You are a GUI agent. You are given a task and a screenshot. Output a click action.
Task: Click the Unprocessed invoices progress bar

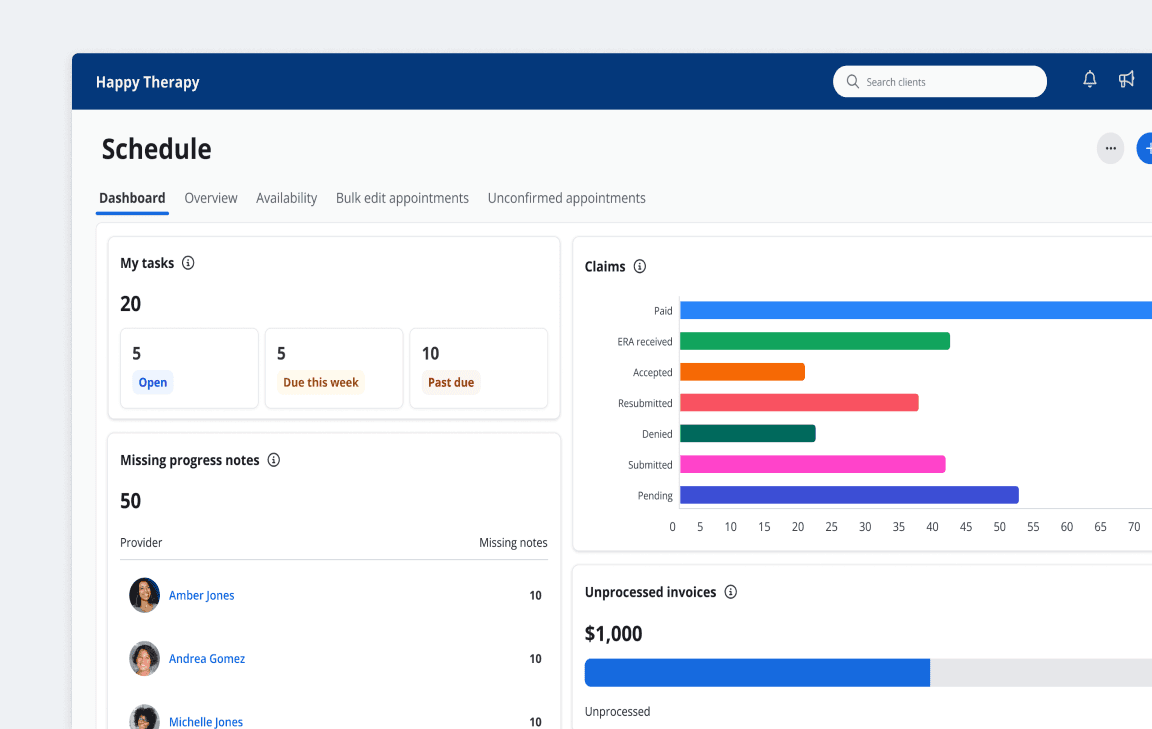point(756,672)
